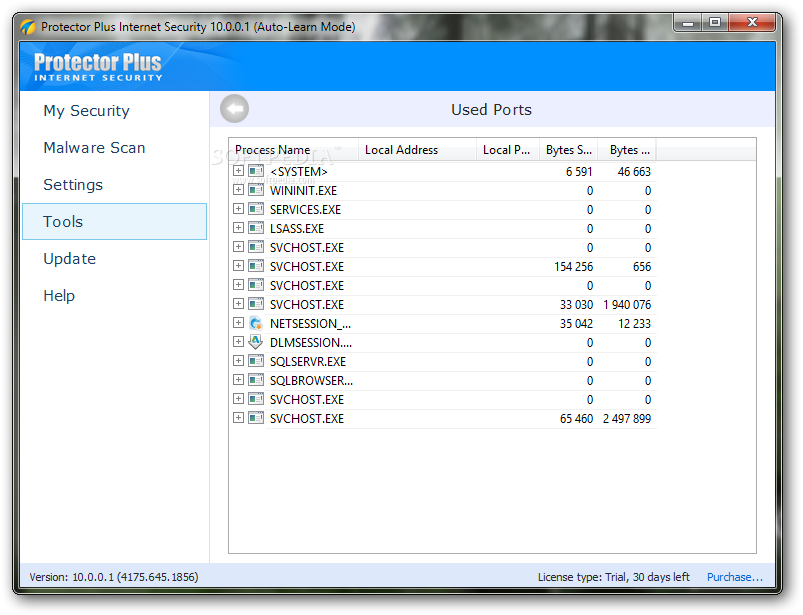Click the round back arrow button
The image size is (803, 615).
coord(235,109)
